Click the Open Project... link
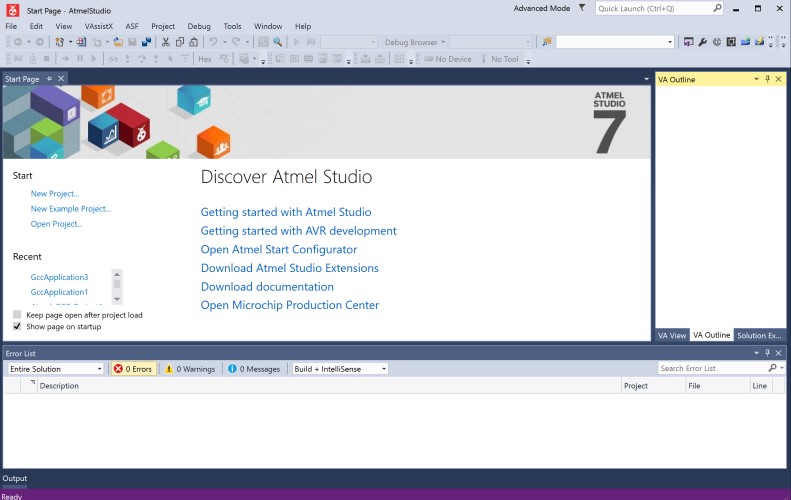 56,224
